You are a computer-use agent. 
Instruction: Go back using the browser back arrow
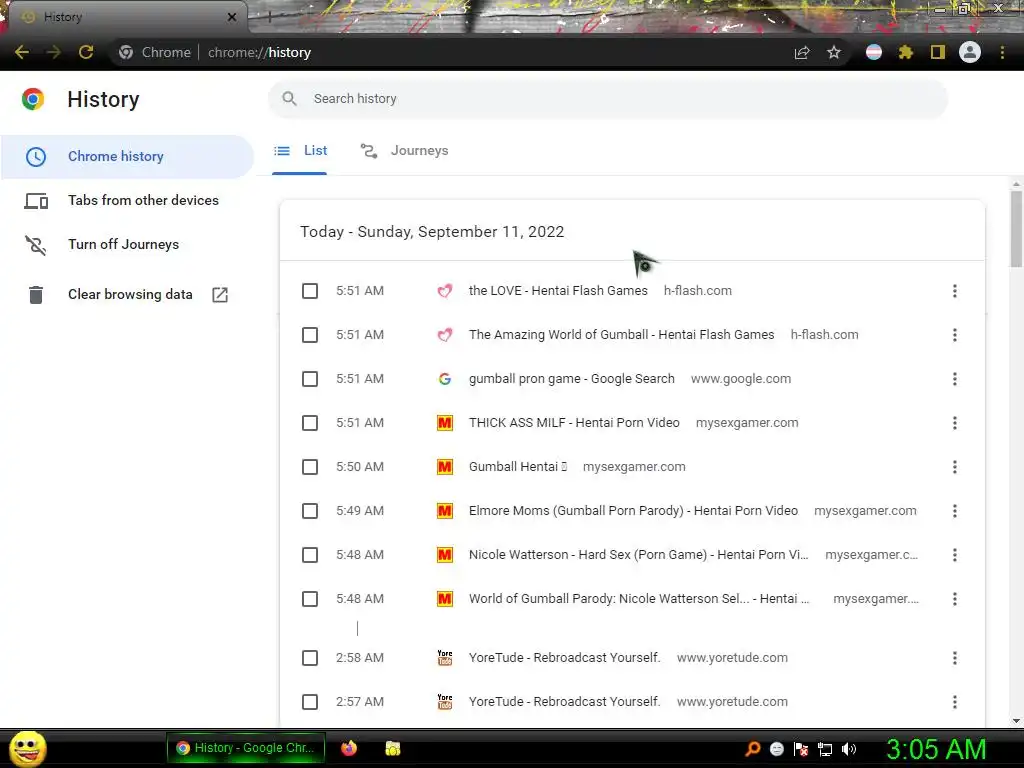pos(22,52)
